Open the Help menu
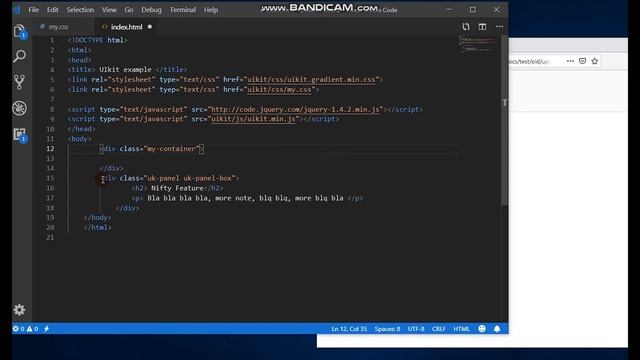 pos(211,10)
